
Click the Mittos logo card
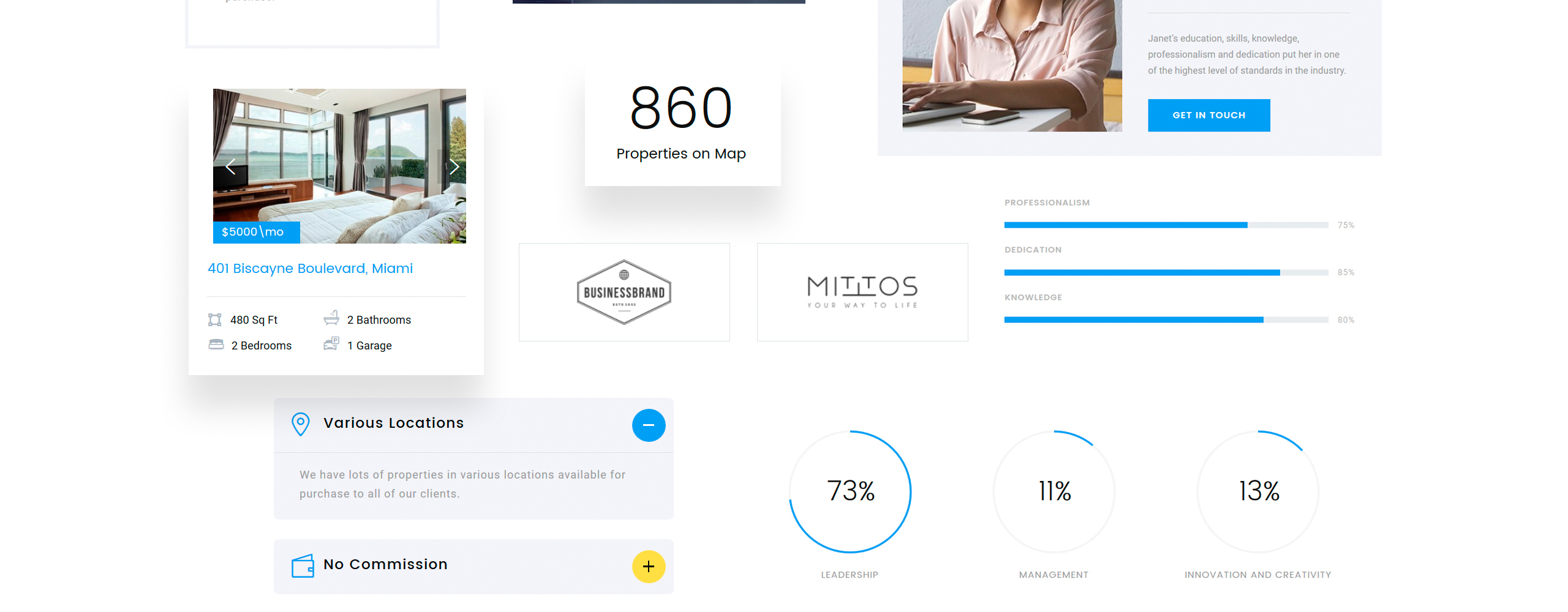click(862, 292)
